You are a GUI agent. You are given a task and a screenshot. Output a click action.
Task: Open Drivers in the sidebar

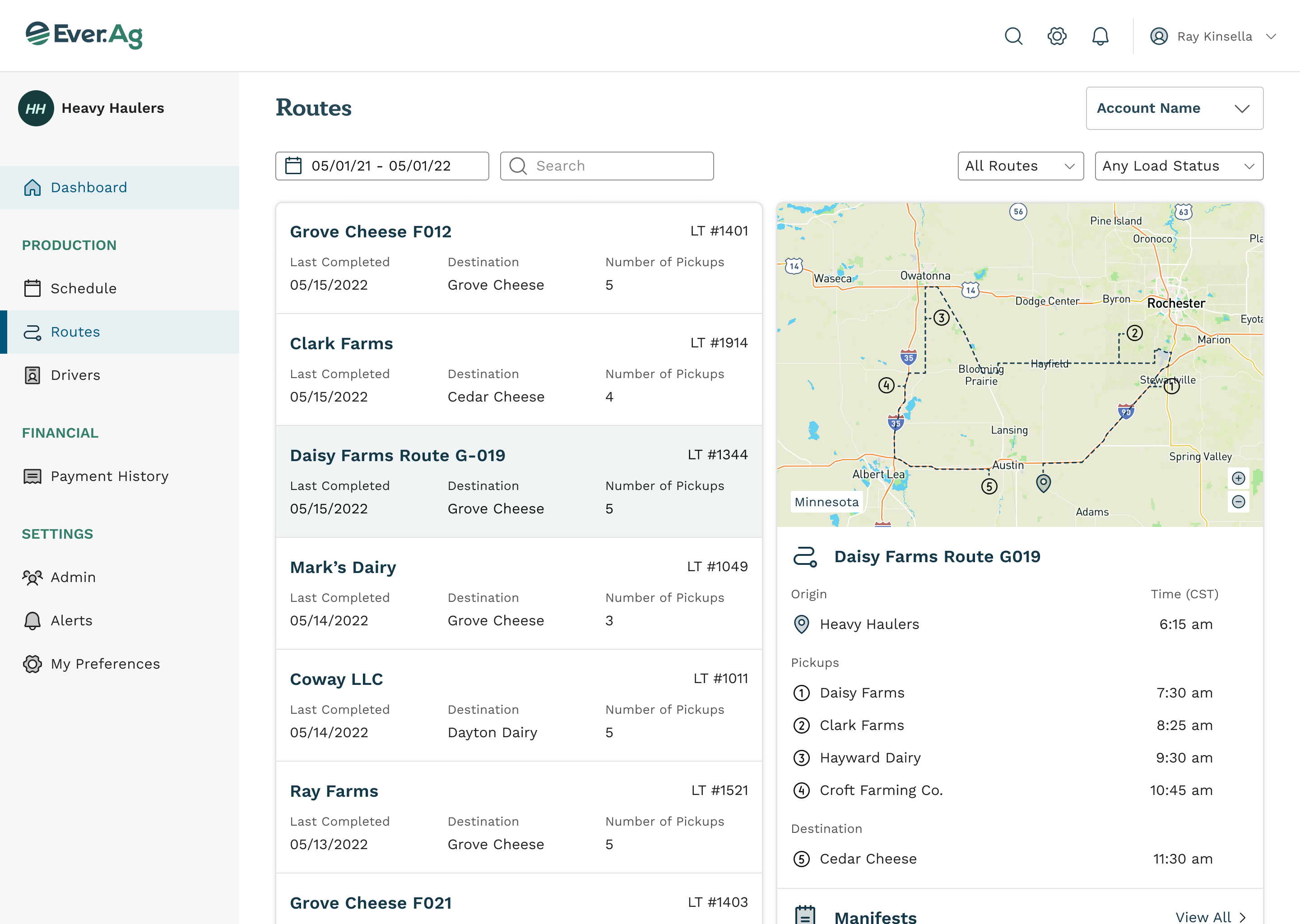tap(120, 375)
